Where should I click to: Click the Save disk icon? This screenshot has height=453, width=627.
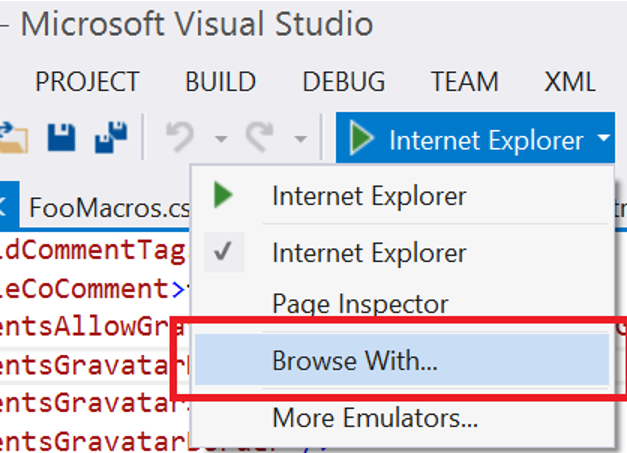[x=61, y=138]
